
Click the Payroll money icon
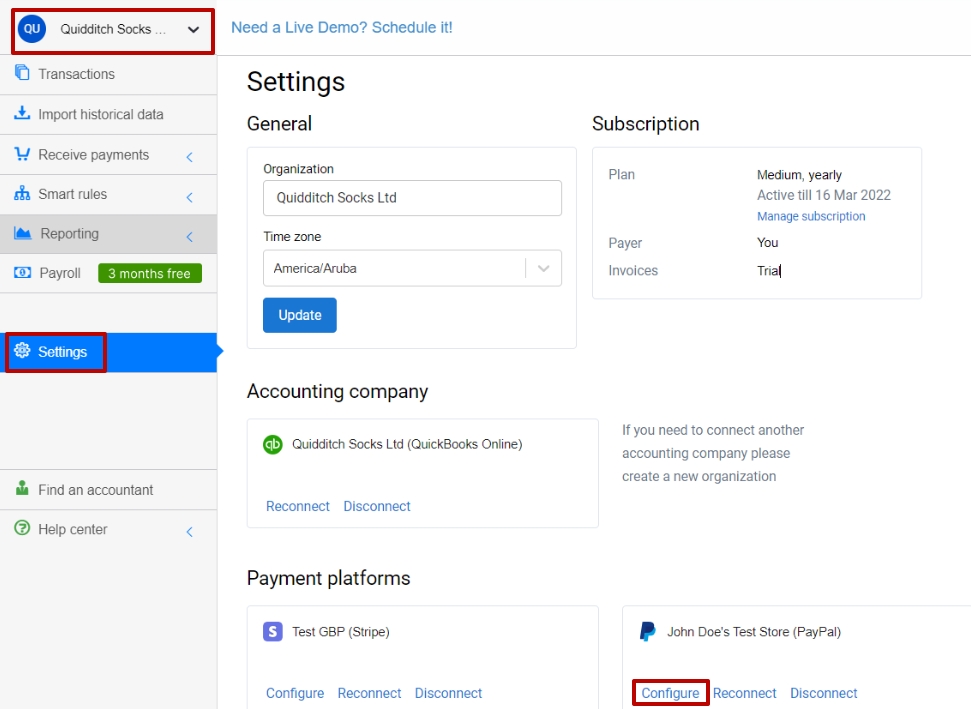pyautogui.click(x=22, y=272)
